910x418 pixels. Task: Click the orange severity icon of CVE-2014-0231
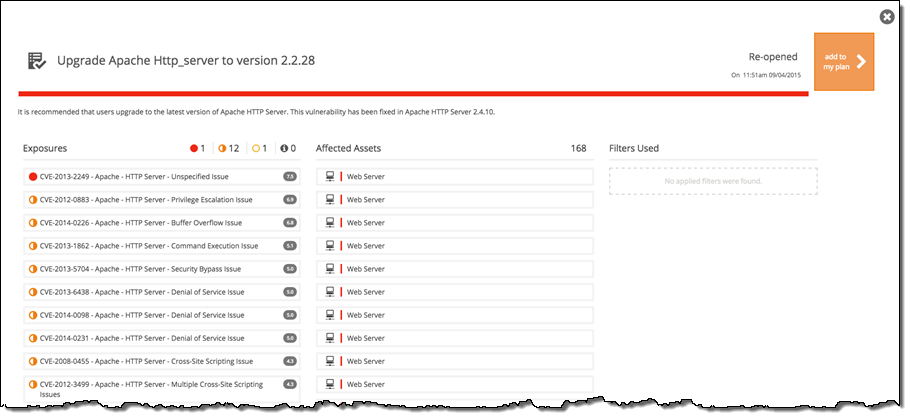point(33,338)
